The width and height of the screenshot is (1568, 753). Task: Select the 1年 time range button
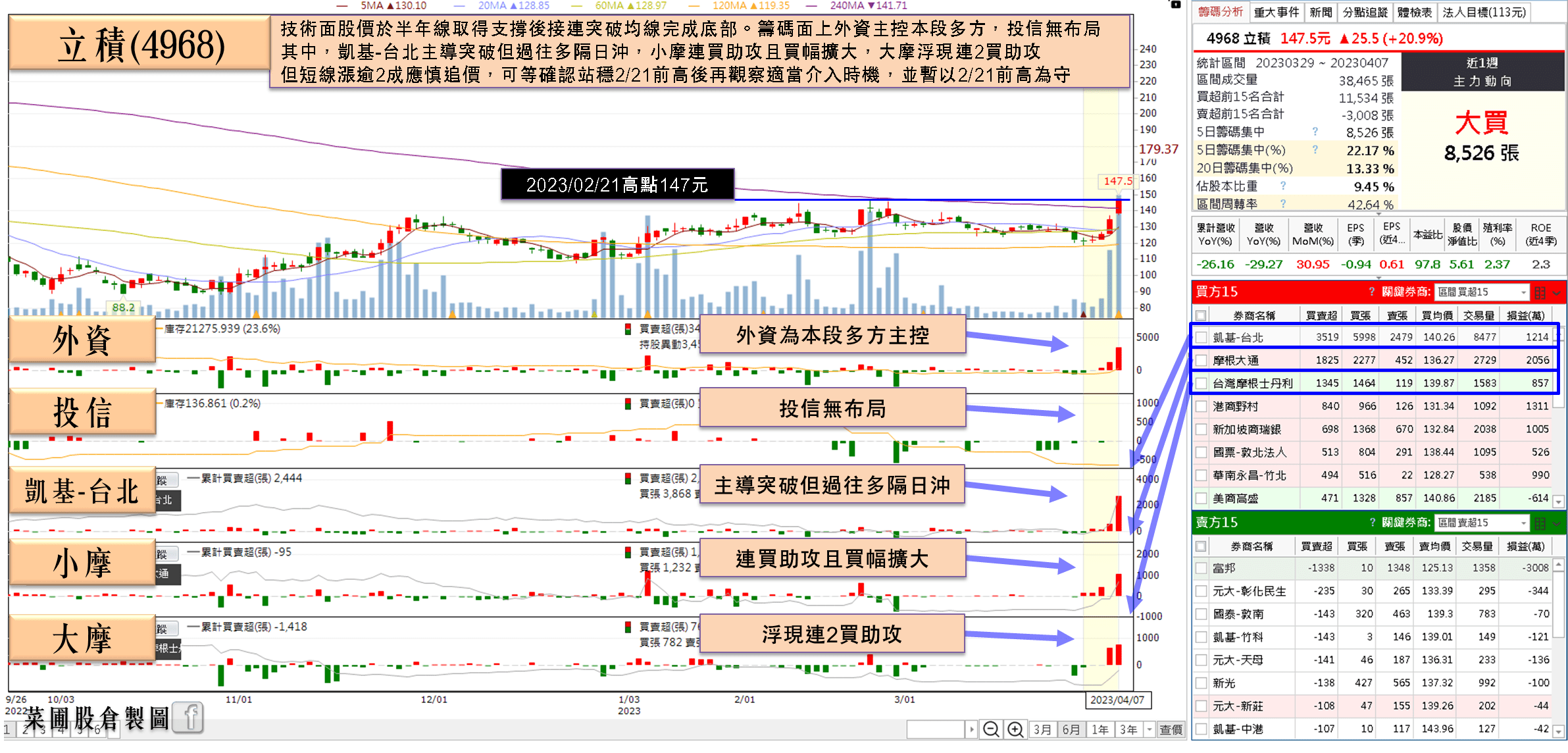pos(1100,729)
